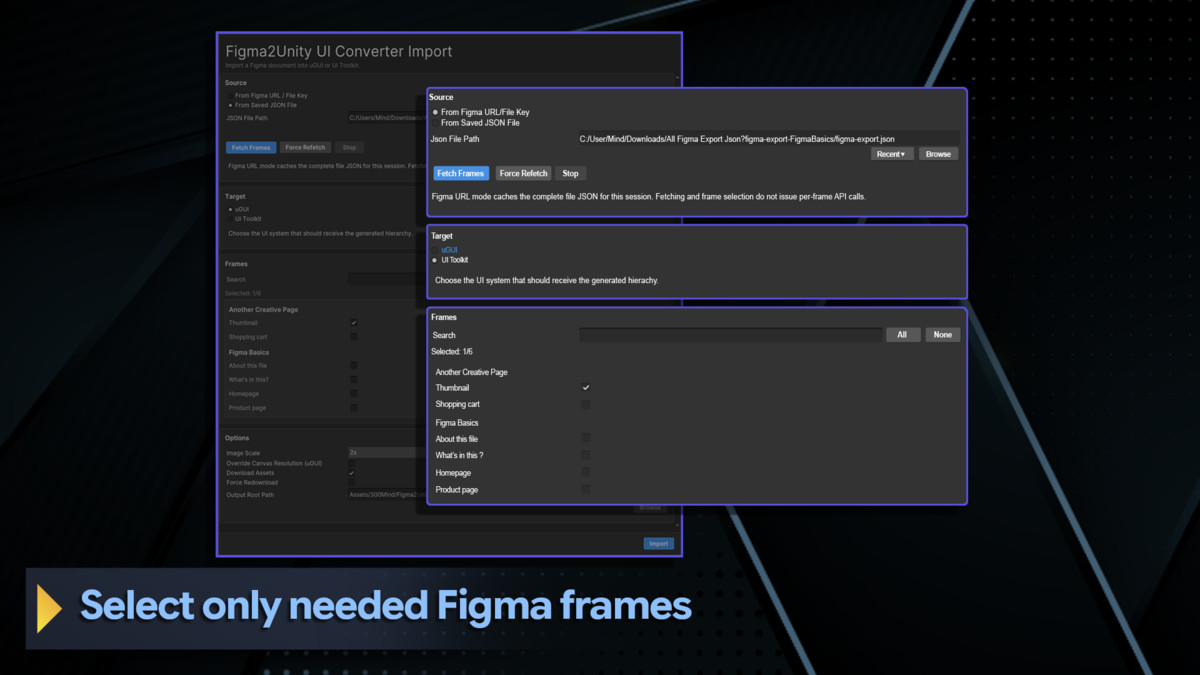
Task: Toggle Shopping cart checkbox in dimmed background window
Action: (354, 337)
